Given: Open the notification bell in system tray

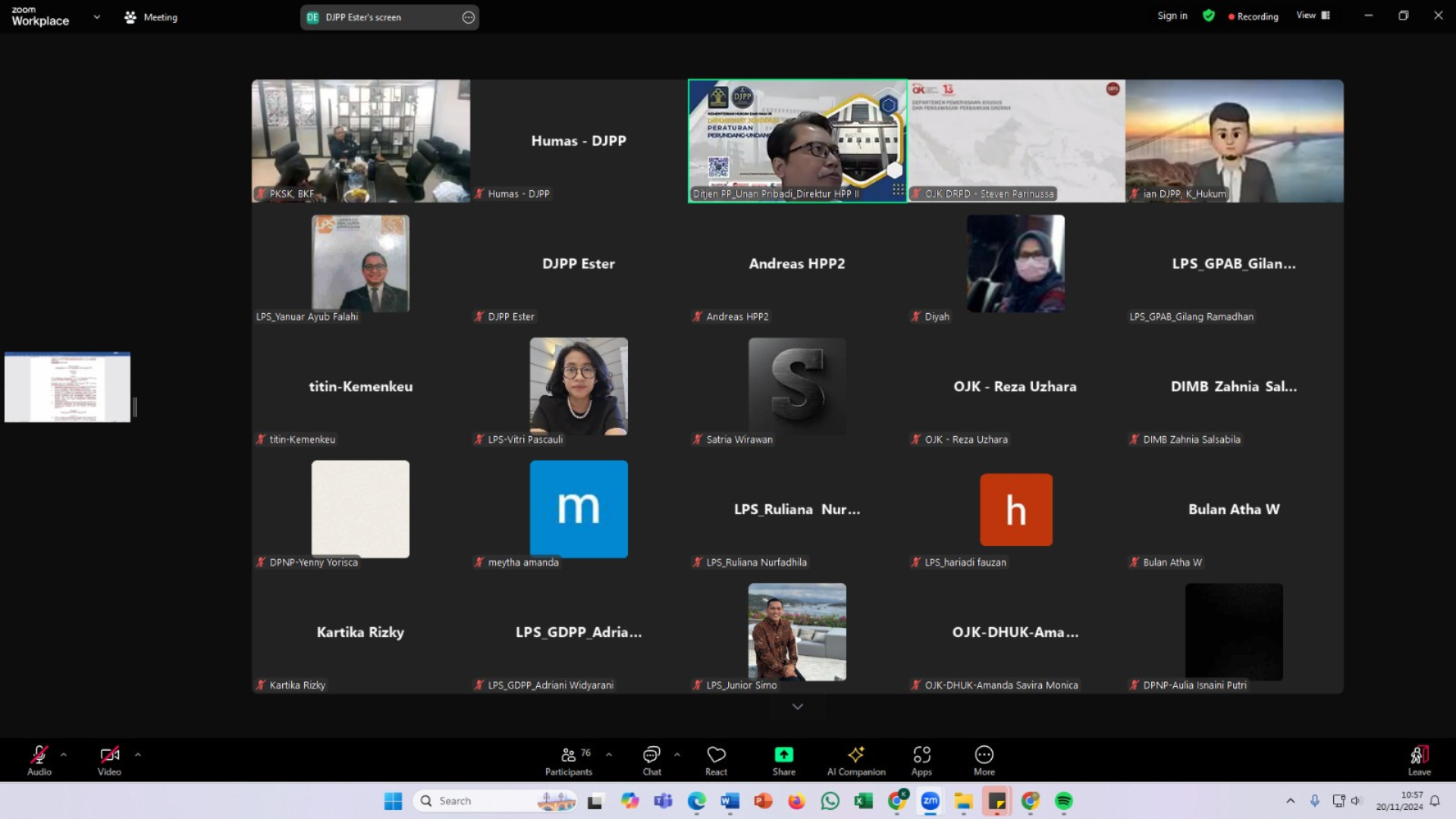Looking at the screenshot, I should [1435, 801].
